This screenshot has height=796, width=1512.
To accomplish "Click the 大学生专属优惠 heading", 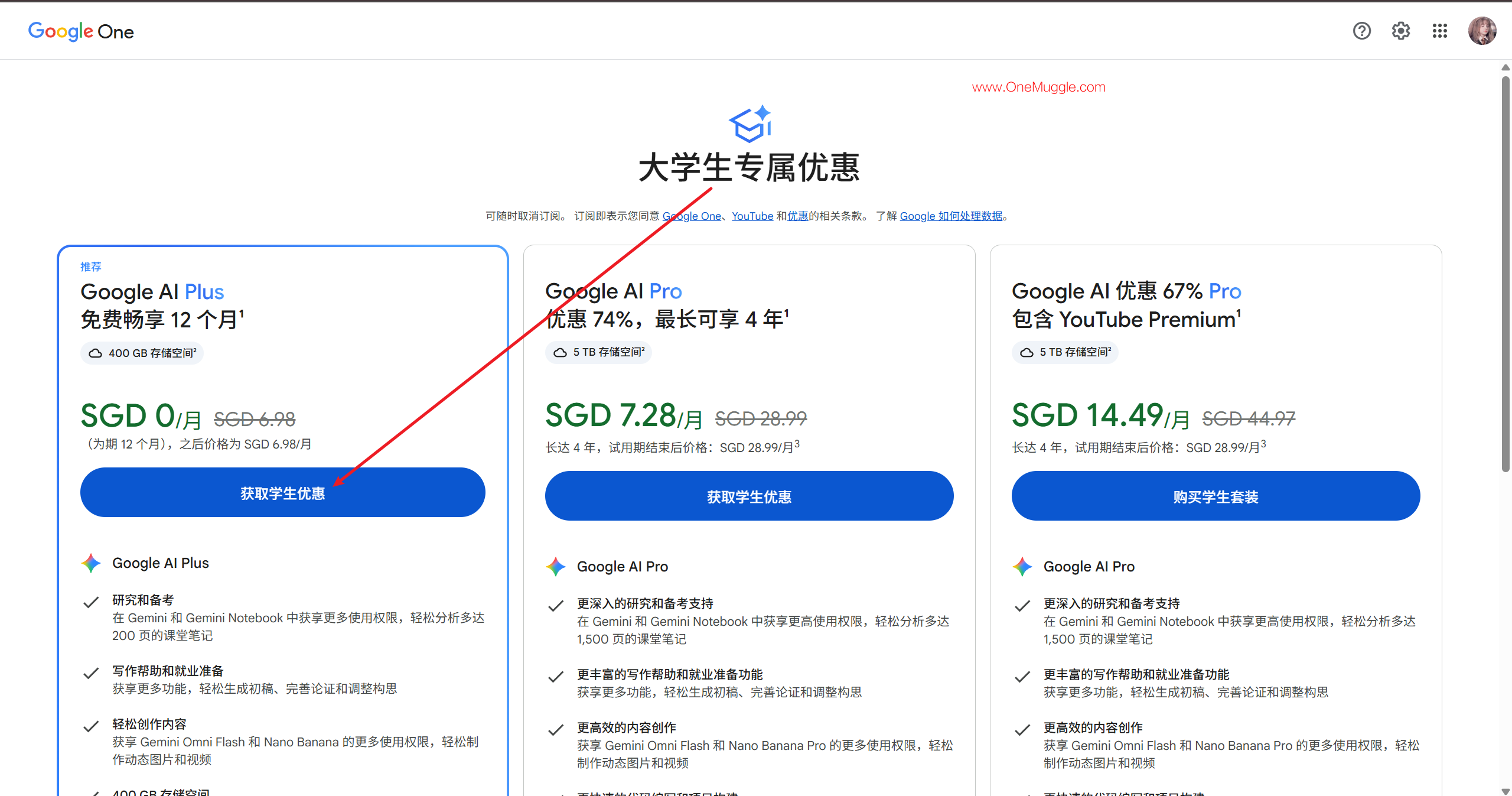I will tap(750, 168).
